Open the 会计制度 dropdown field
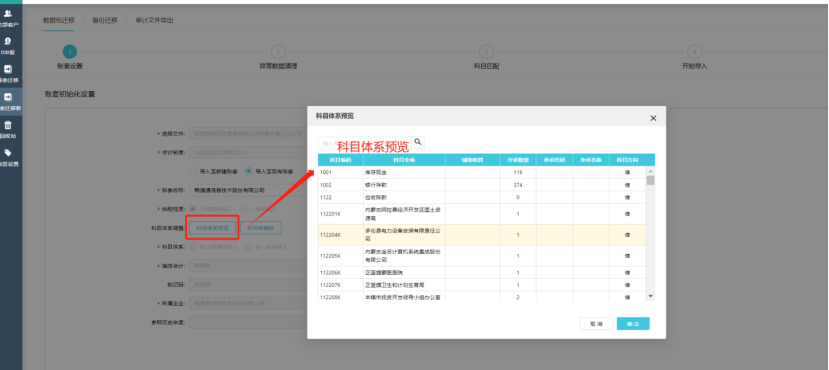This screenshot has width=829, height=370. [x=248, y=153]
